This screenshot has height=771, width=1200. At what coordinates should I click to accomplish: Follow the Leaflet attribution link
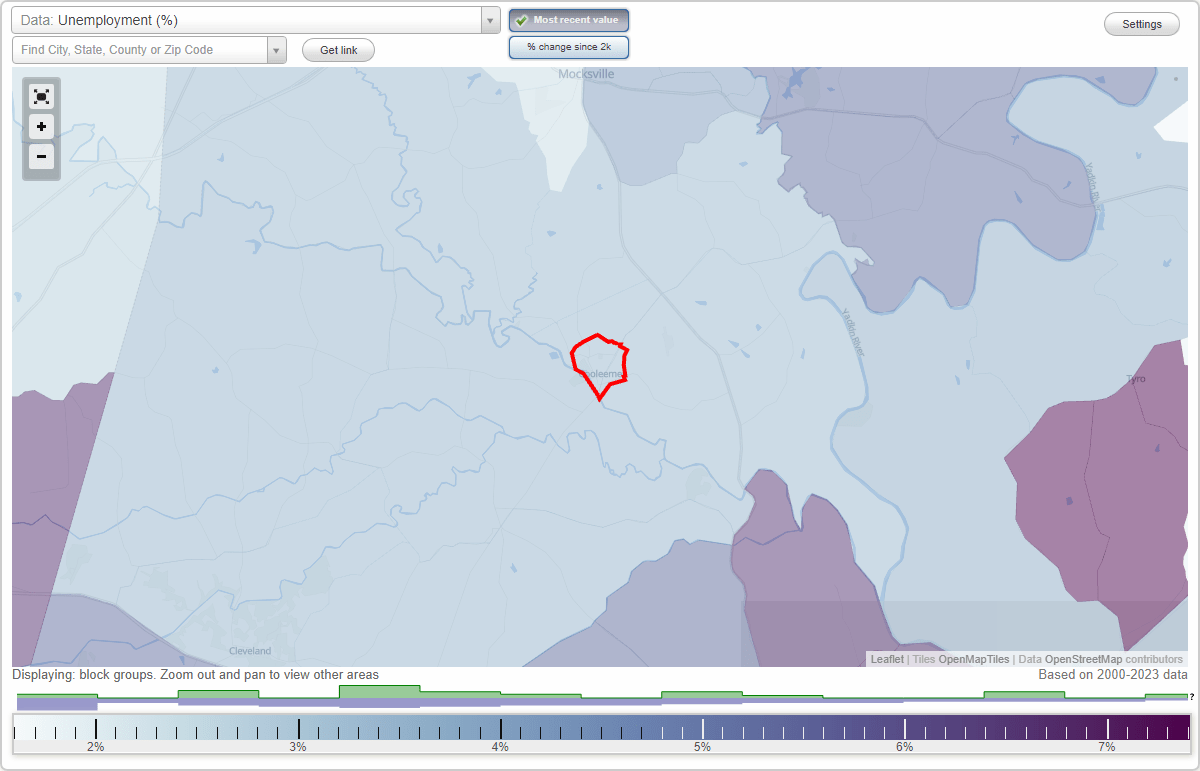point(886,659)
